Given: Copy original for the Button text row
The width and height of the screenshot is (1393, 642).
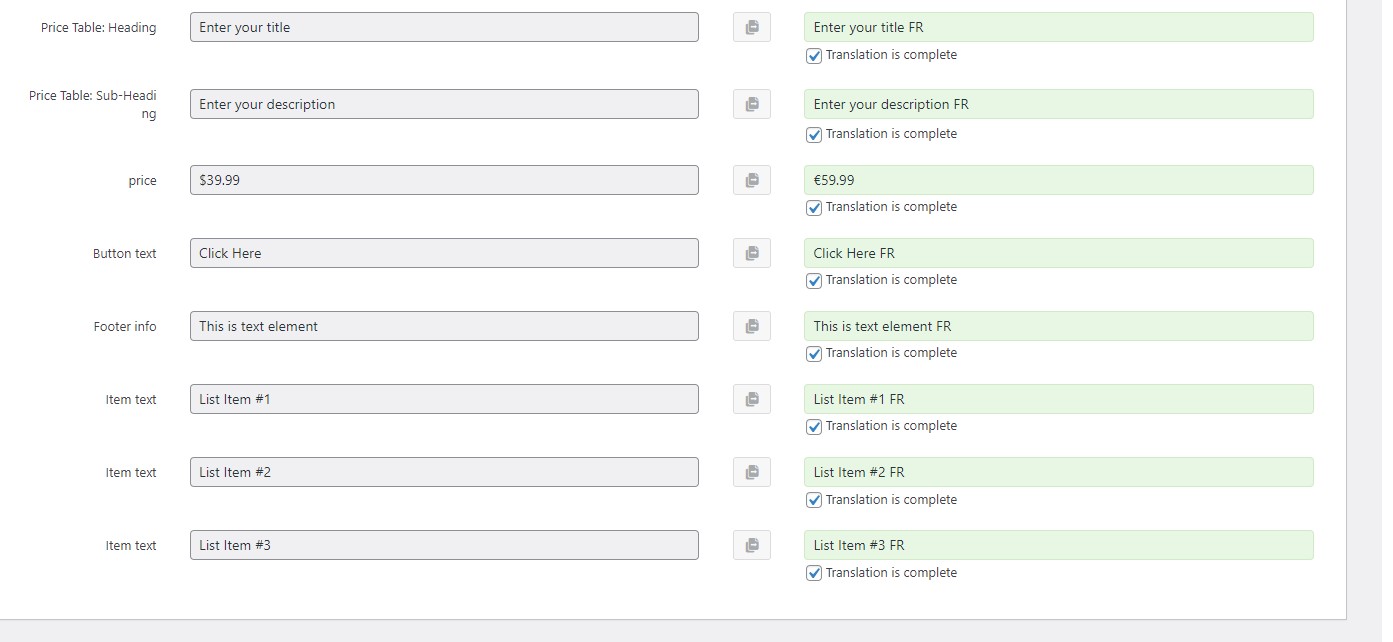Looking at the screenshot, I should coord(752,253).
